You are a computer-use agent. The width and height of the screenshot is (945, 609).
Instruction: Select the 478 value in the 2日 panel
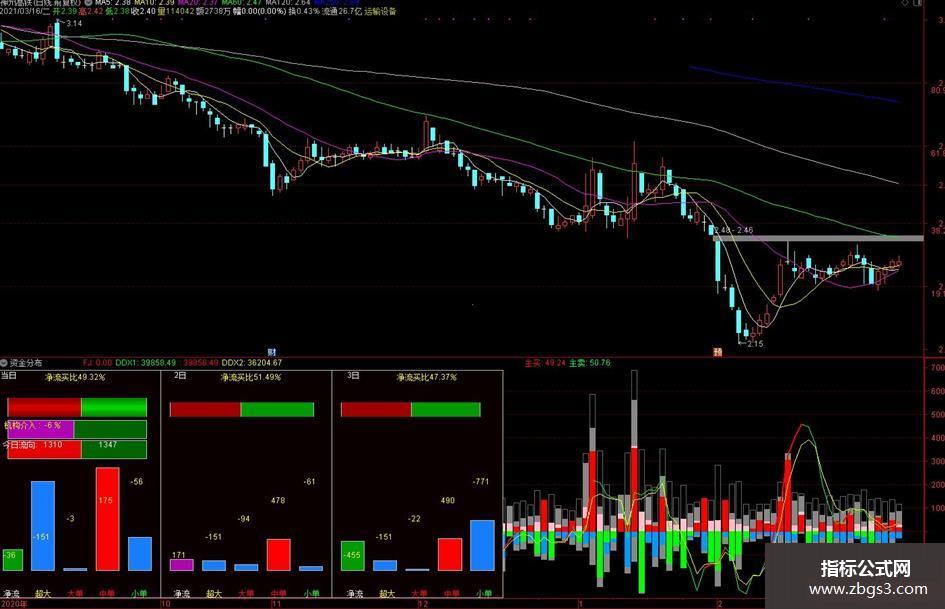[x=278, y=500]
